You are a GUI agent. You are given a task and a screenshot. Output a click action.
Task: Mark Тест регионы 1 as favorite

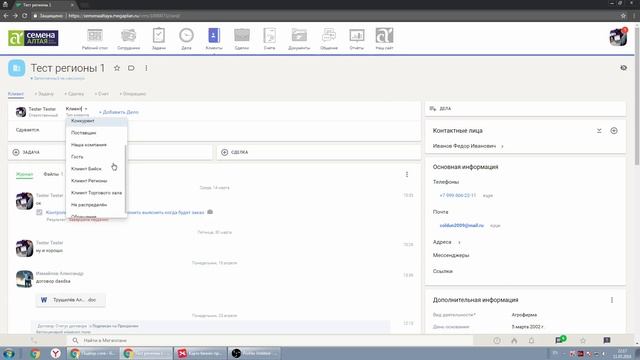(117, 68)
